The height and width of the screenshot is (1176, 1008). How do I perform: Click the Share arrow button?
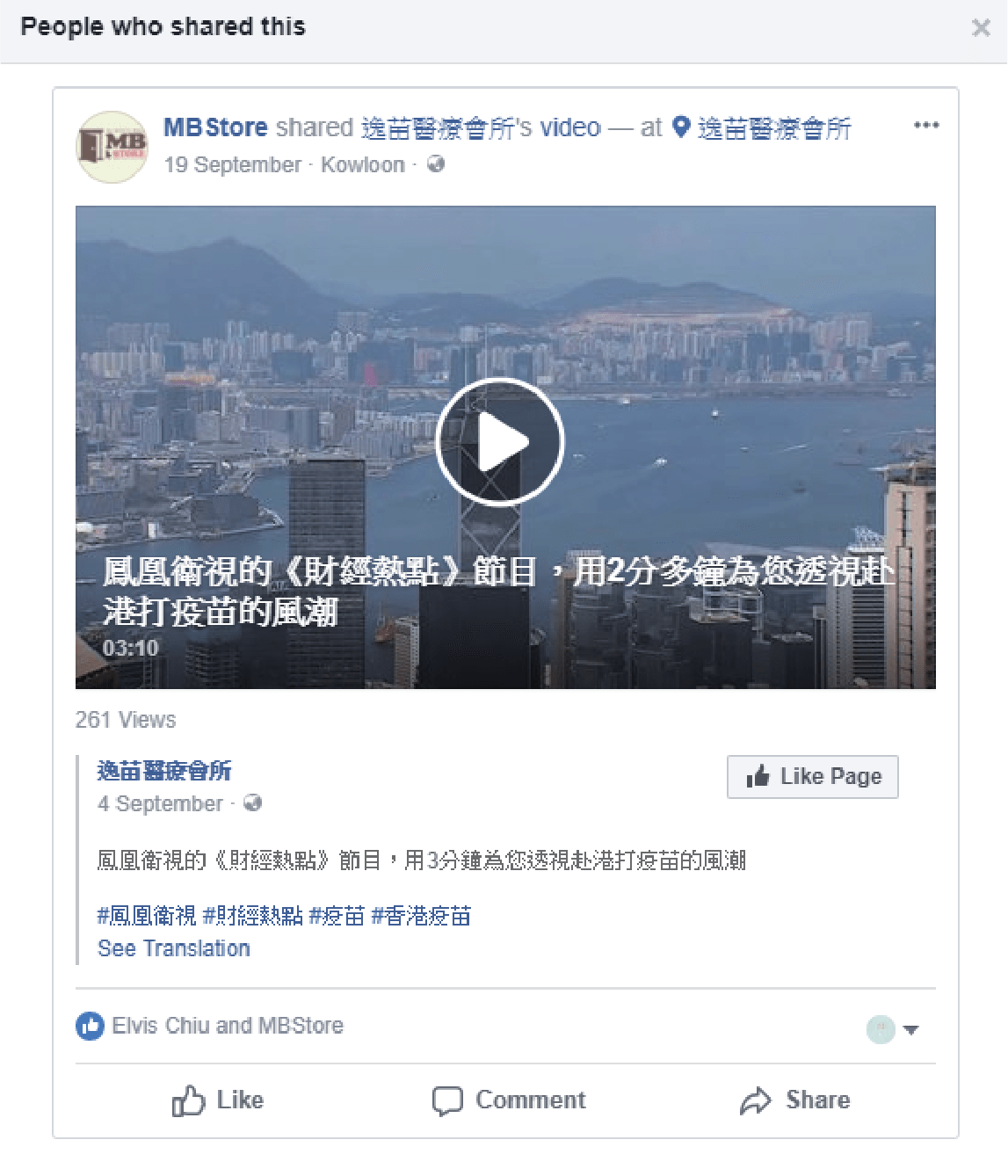(795, 1100)
